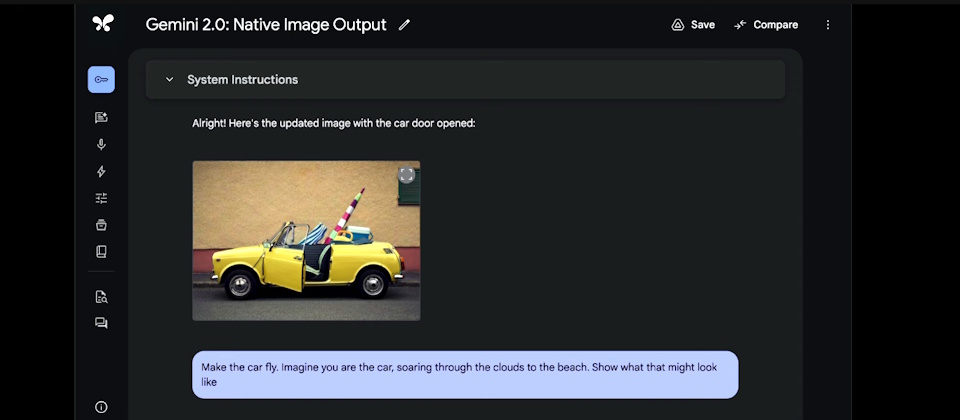Click the 'Alright! Here's the updated image' response text
The height and width of the screenshot is (420, 960).
pyautogui.click(x=334, y=123)
